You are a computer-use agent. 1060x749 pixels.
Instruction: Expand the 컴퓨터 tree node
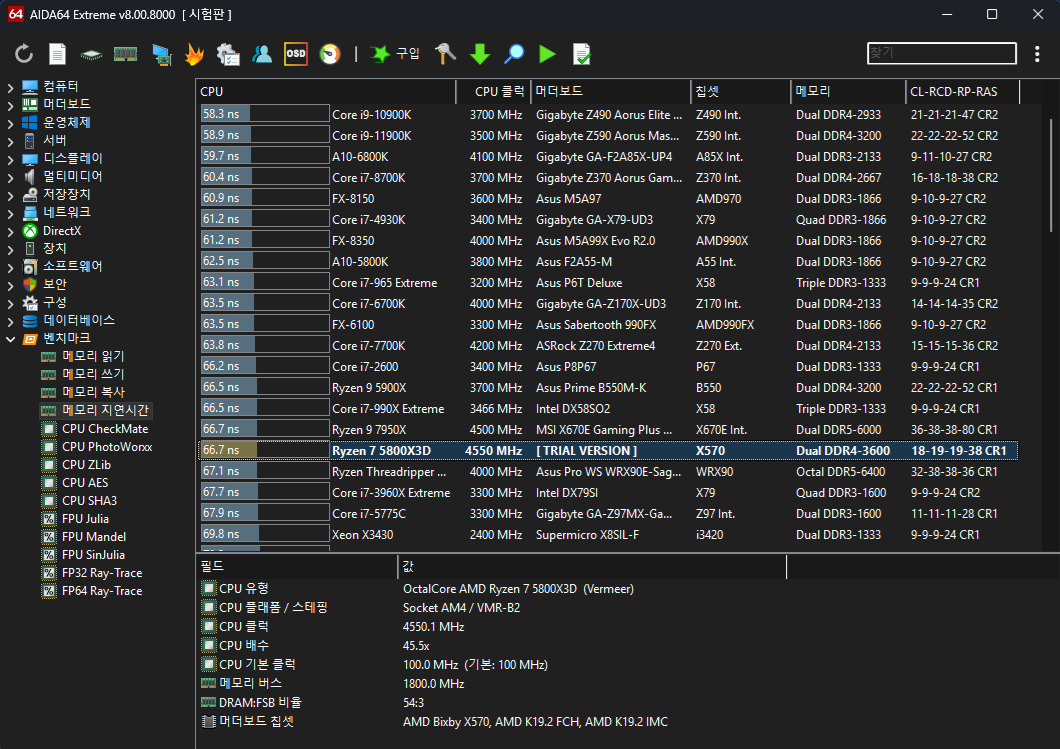point(10,87)
